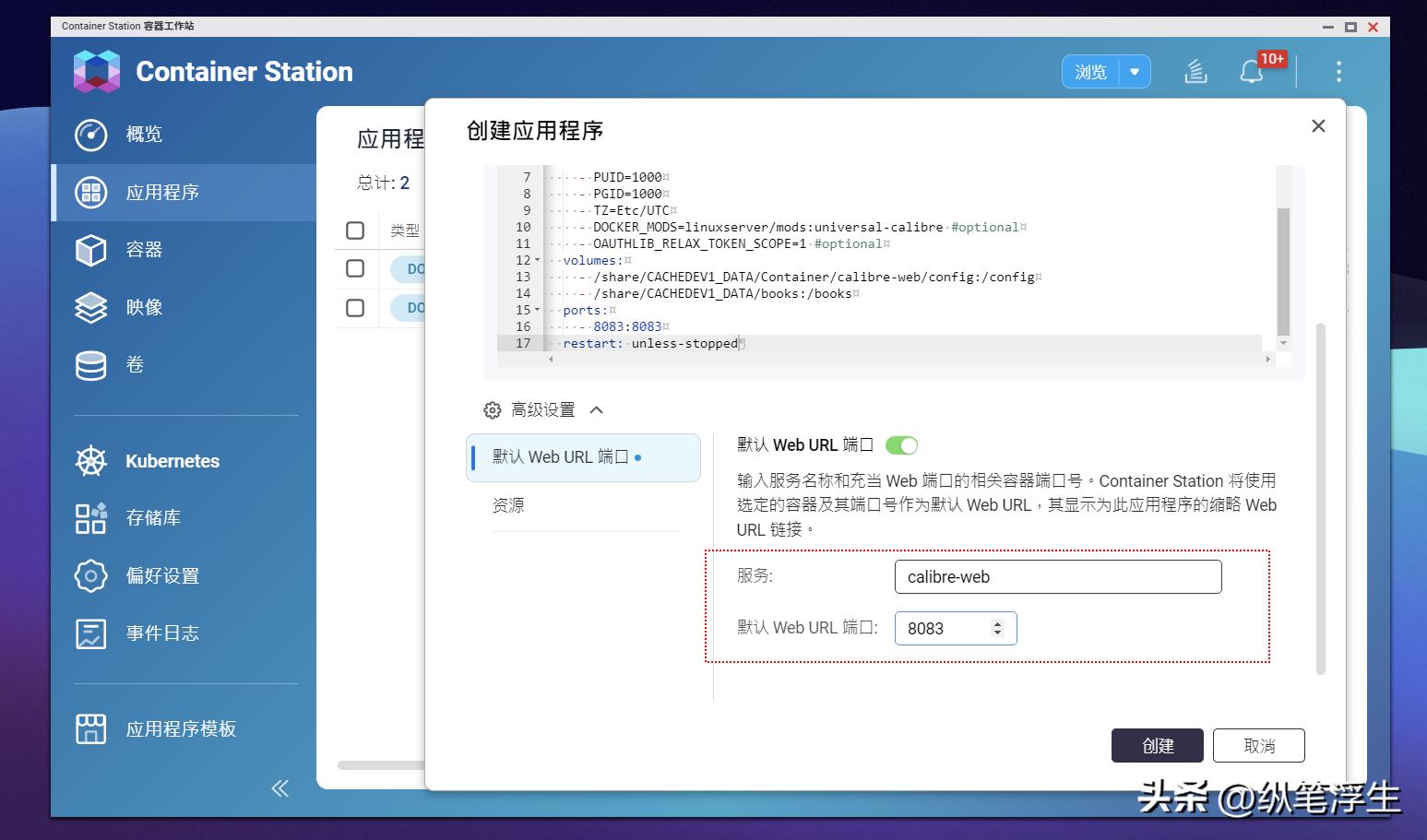Fold the volumes block at line 12
This screenshot has width=1427, height=840.
click(x=538, y=260)
